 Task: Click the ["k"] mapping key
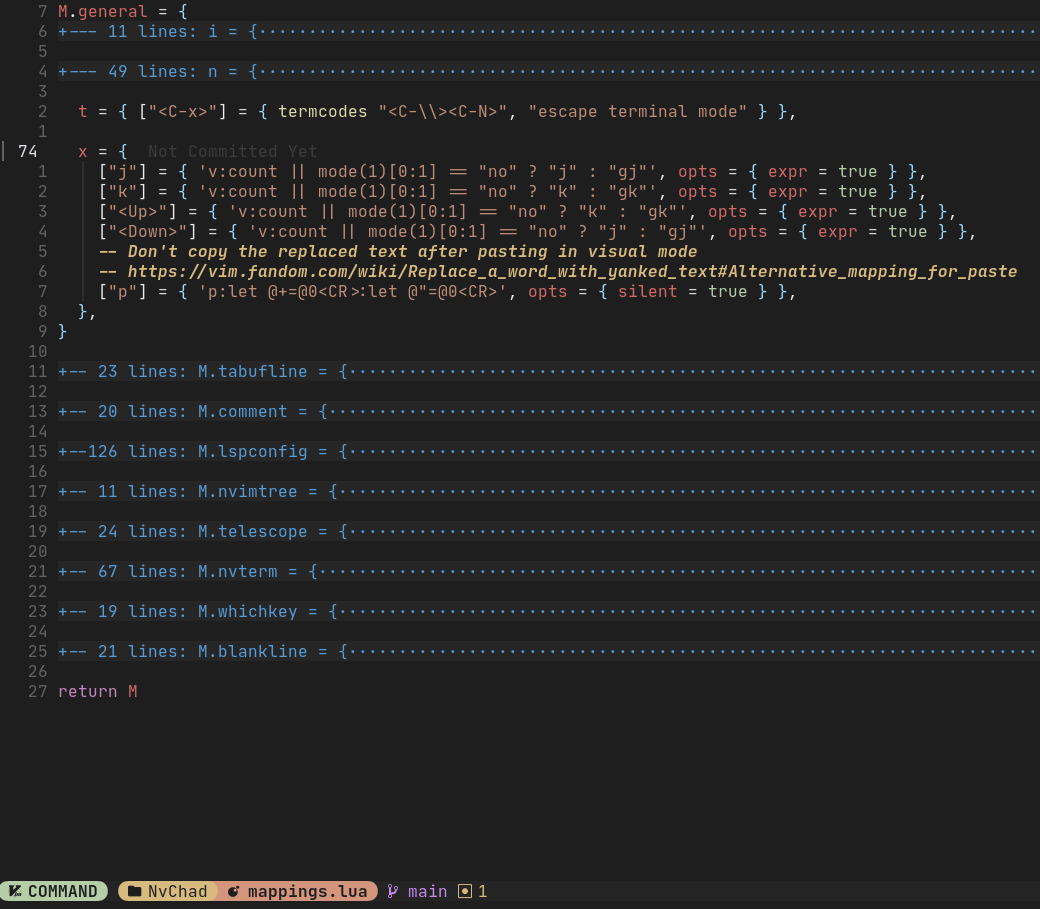click(x=123, y=191)
